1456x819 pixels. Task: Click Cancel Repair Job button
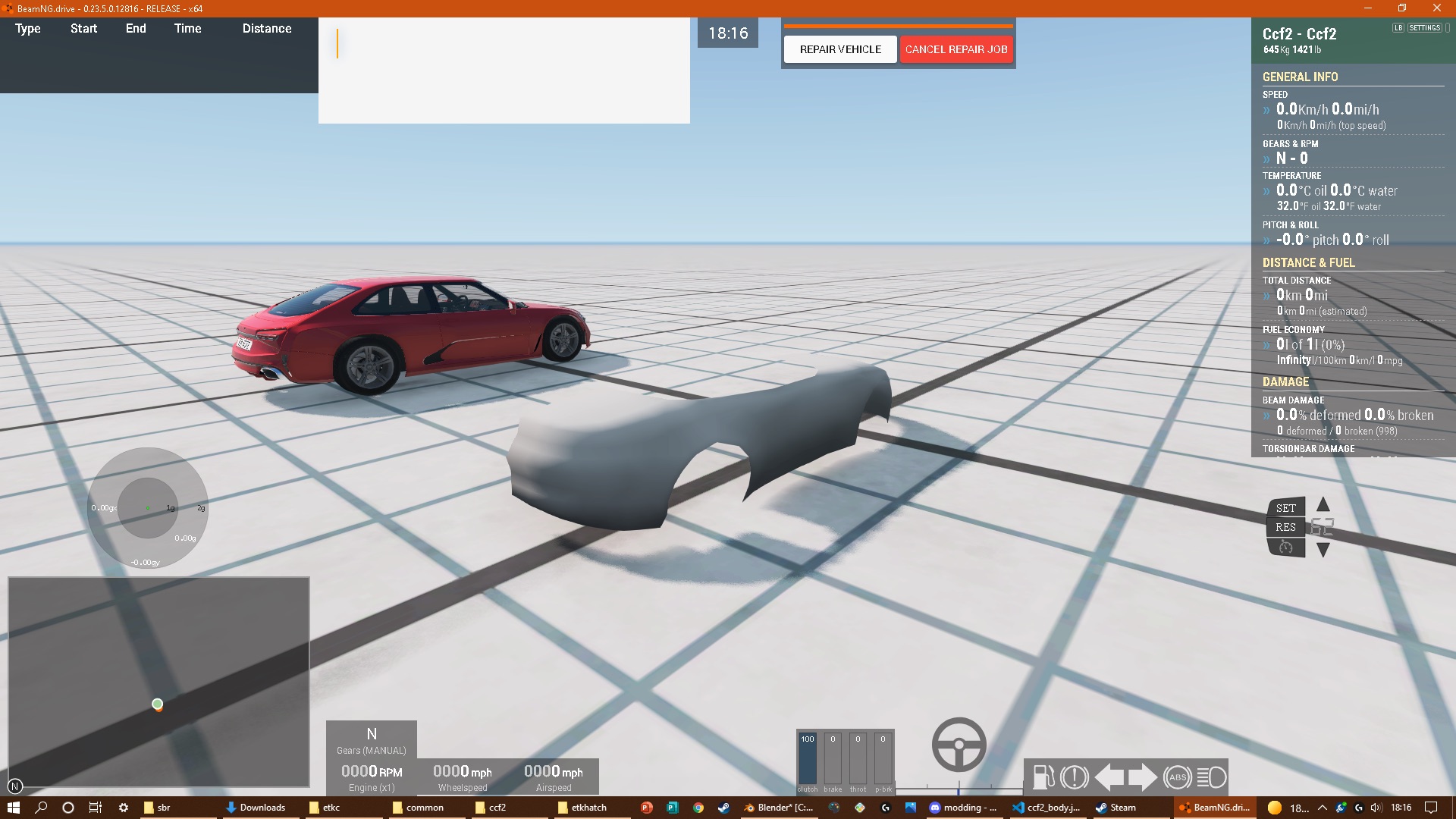(956, 49)
